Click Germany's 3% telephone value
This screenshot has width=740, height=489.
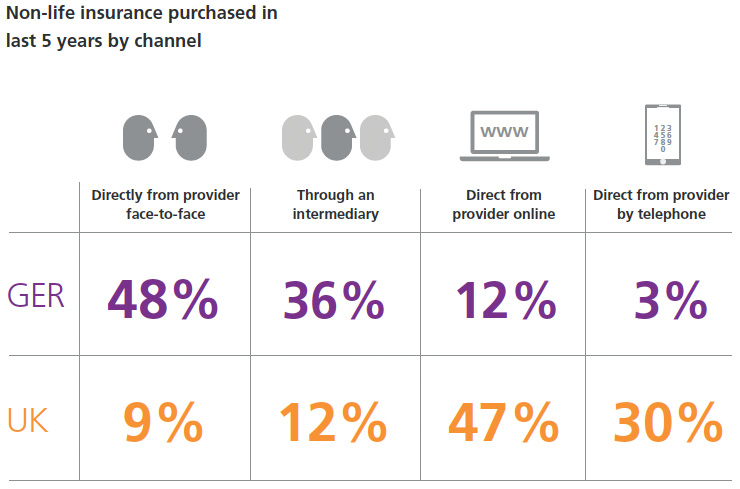[x=671, y=297]
